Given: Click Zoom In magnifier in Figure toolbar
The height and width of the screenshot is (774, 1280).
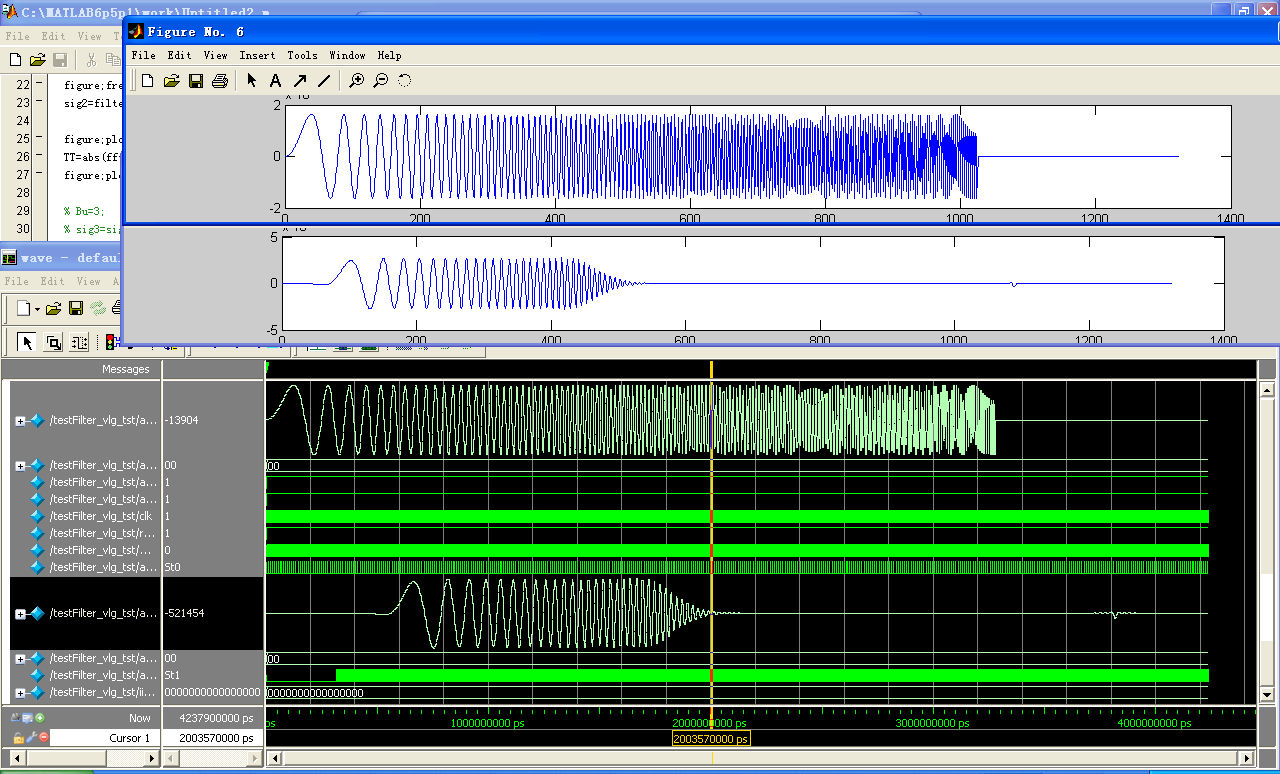Looking at the screenshot, I should (x=357, y=81).
